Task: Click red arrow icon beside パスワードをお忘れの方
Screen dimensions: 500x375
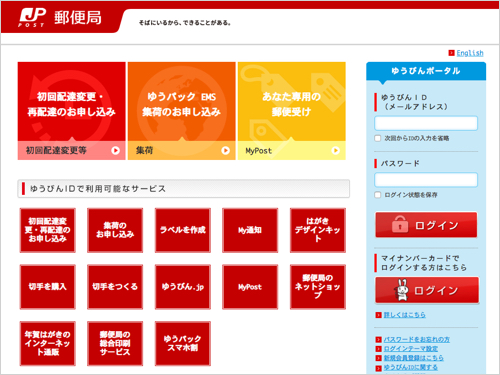Action: [378, 340]
